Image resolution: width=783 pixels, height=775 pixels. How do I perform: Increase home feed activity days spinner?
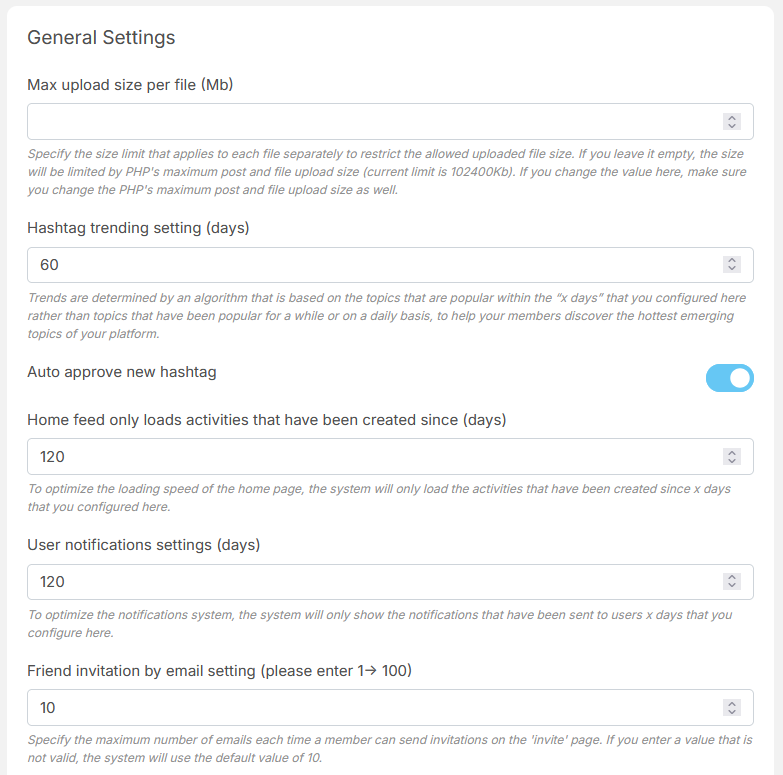click(732, 452)
